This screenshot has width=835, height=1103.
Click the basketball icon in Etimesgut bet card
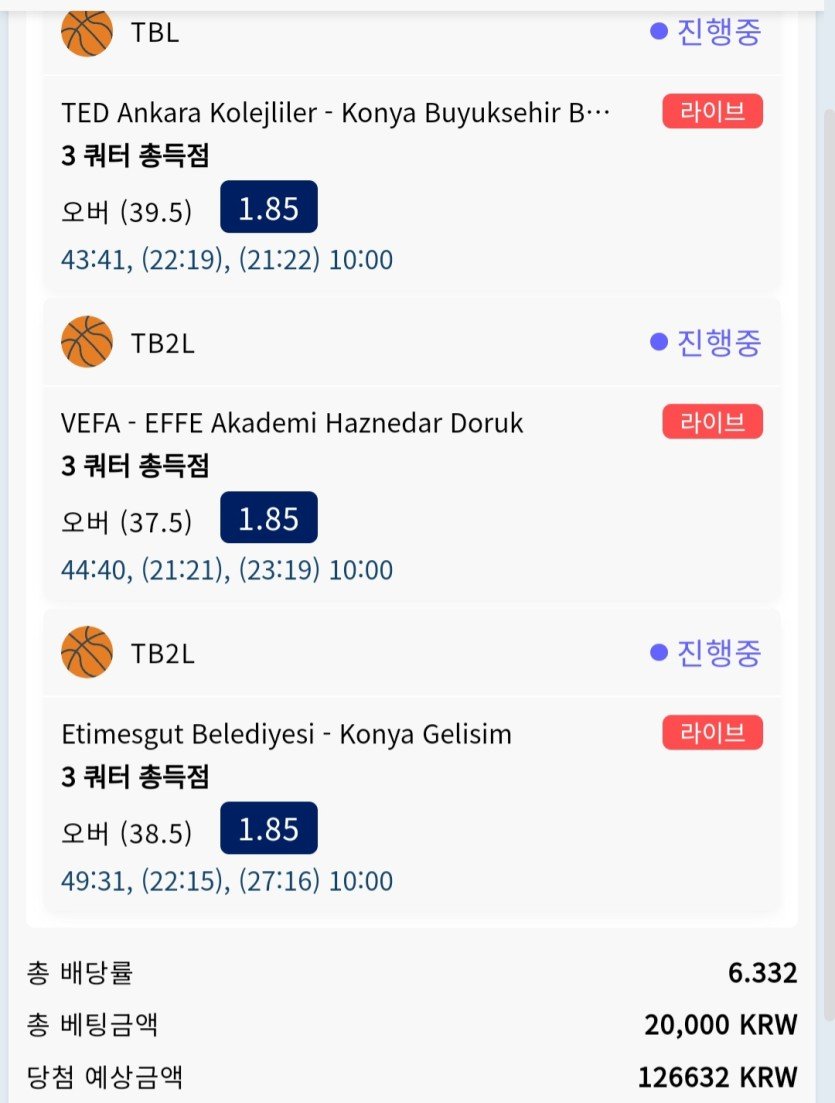pos(87,652)
